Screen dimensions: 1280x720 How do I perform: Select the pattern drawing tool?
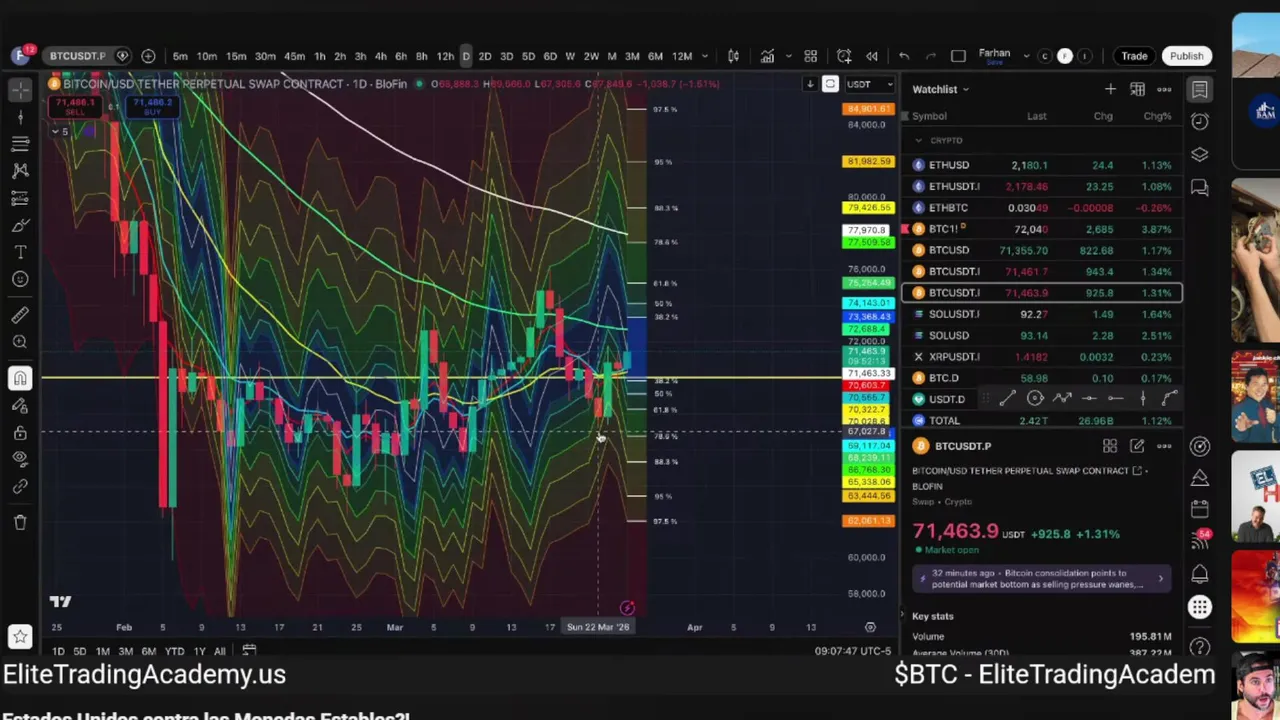tap(20, 171)
